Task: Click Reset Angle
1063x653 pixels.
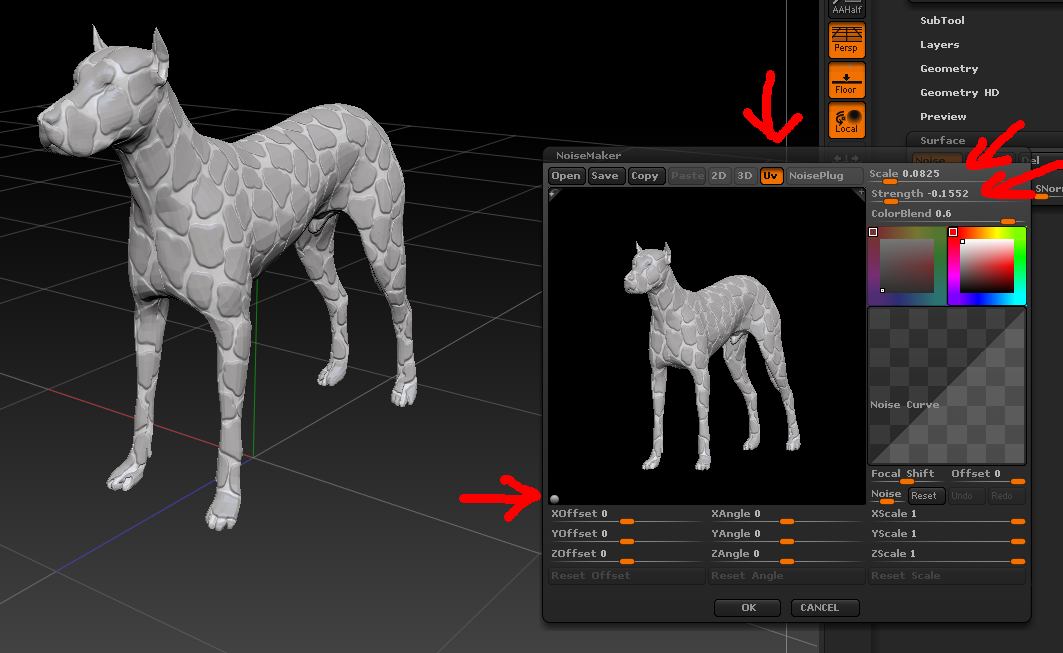Action: point(786,576)
